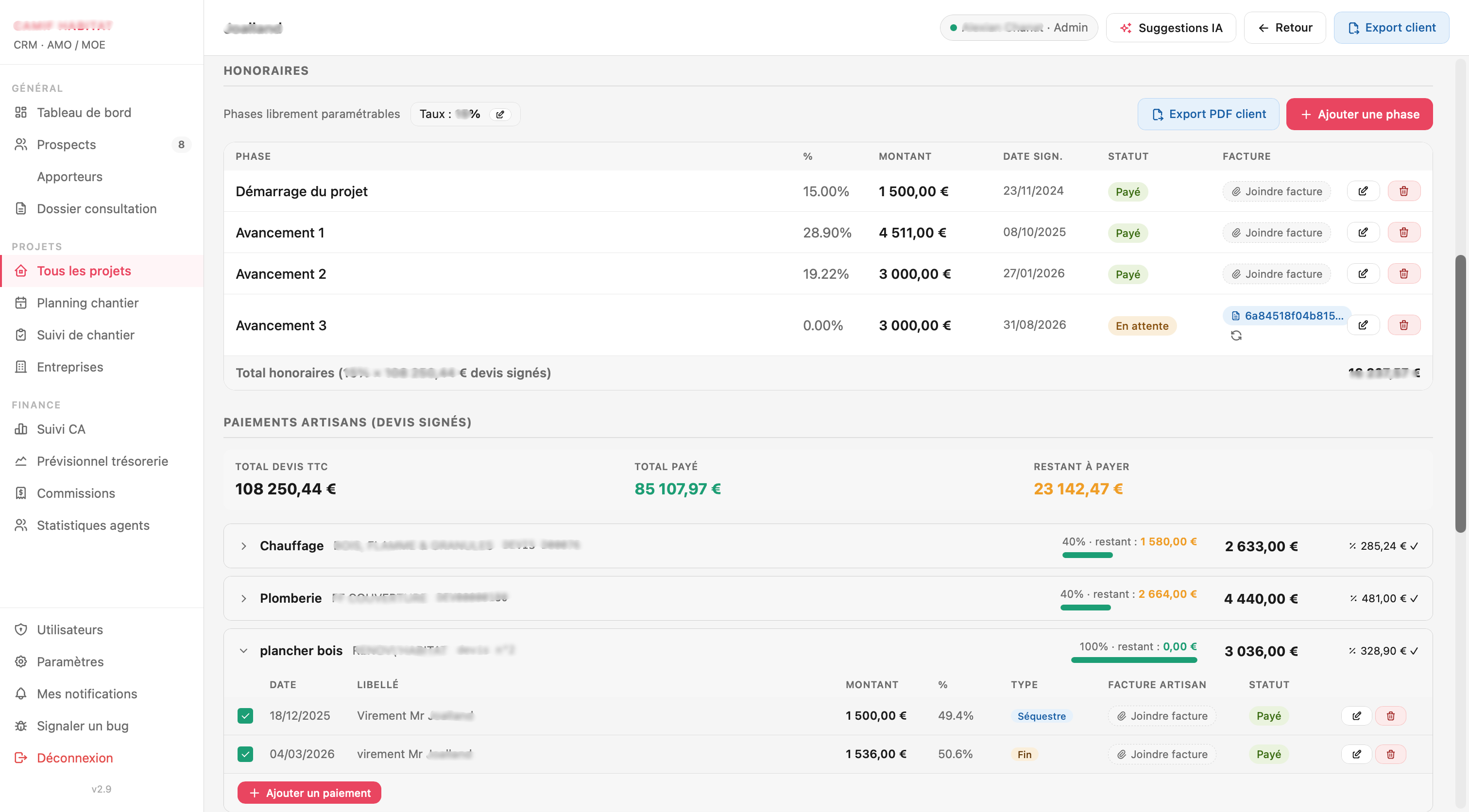The height and width of the screenshot is (812, 1469).
Task: Delete the 18/12/2025 payment row
Action: 1390,716
